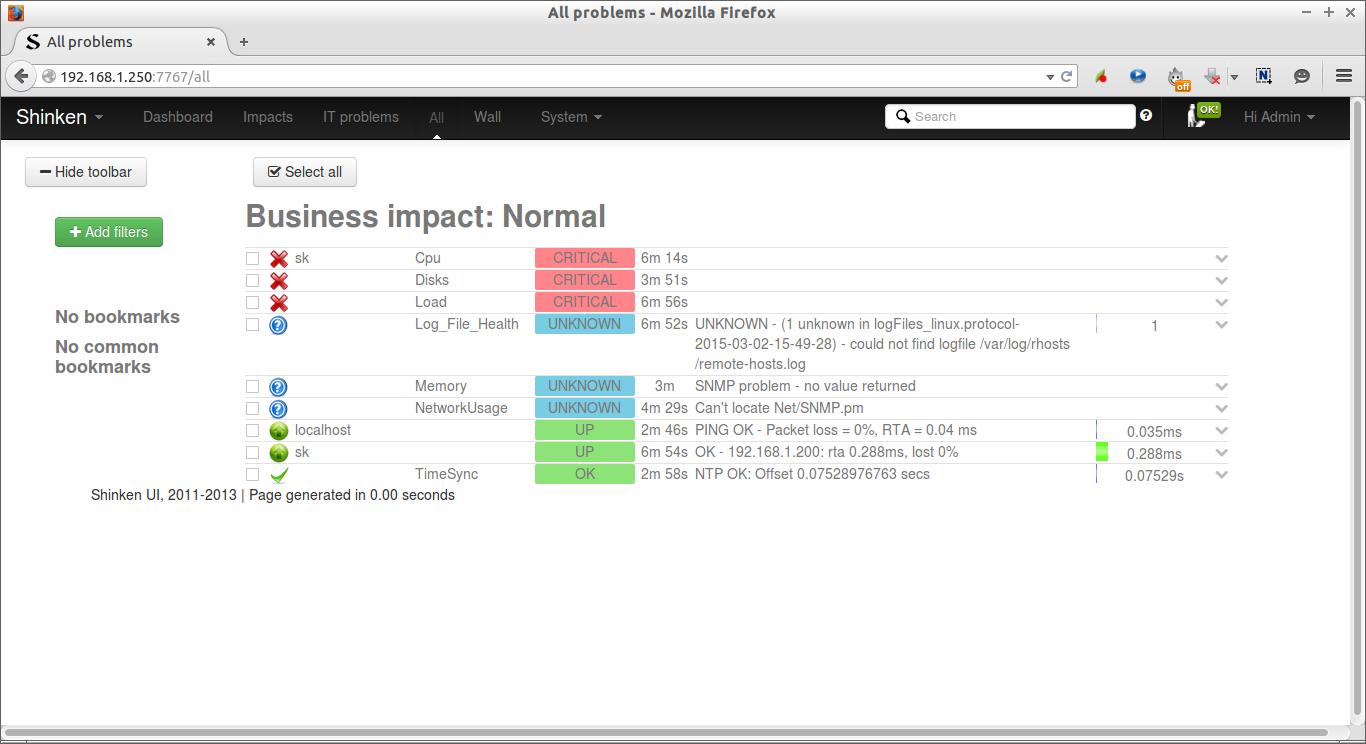Reload the page with the refresh icon

tap(1067, 76)
